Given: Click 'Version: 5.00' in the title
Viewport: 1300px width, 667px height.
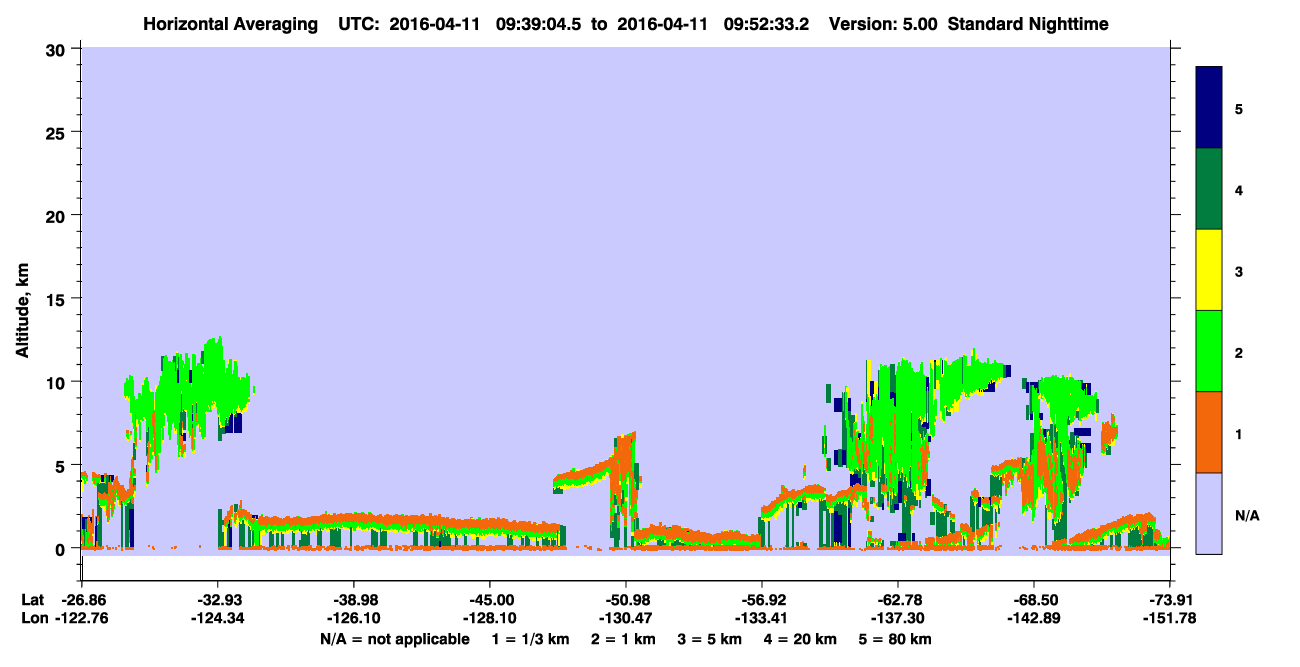Looking at the screenshot, I should 882,23.
